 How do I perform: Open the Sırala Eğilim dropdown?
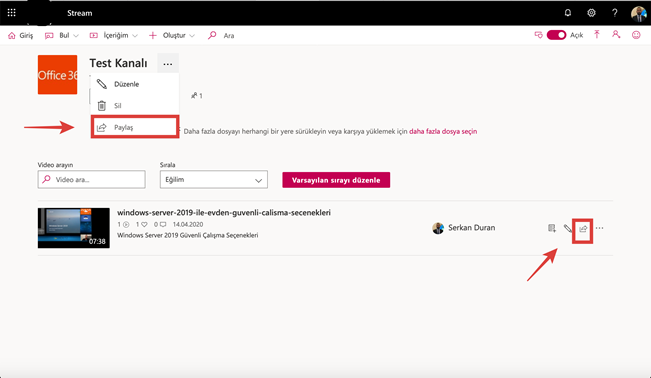[x=213, y=179]
